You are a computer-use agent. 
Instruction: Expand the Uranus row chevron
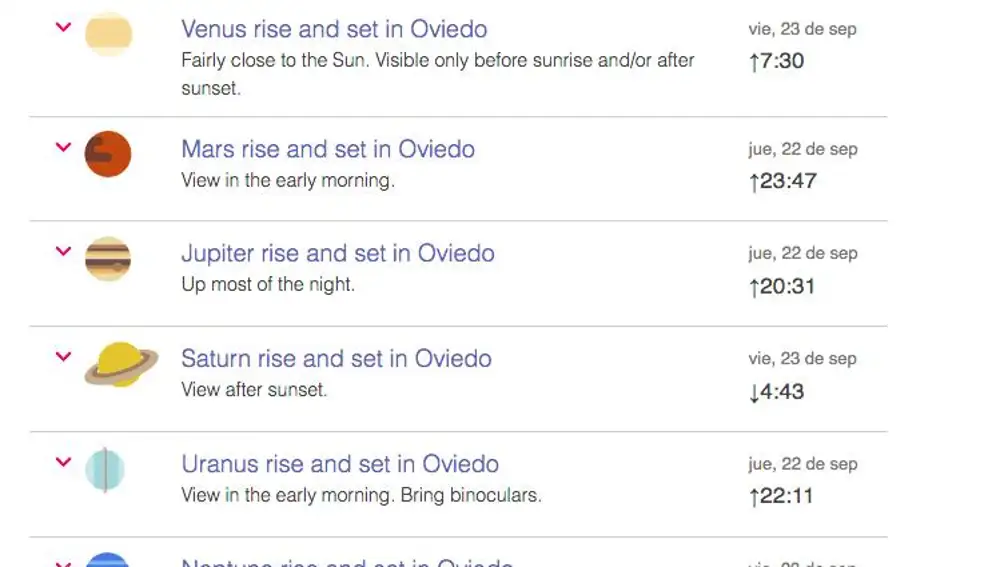63,462
